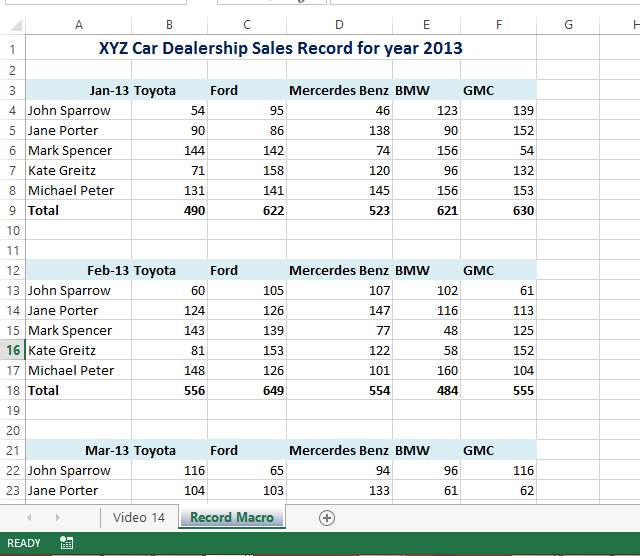The image size is (640, 556).
Task: Click Ford total 622 cell
Action: [247, 210]
